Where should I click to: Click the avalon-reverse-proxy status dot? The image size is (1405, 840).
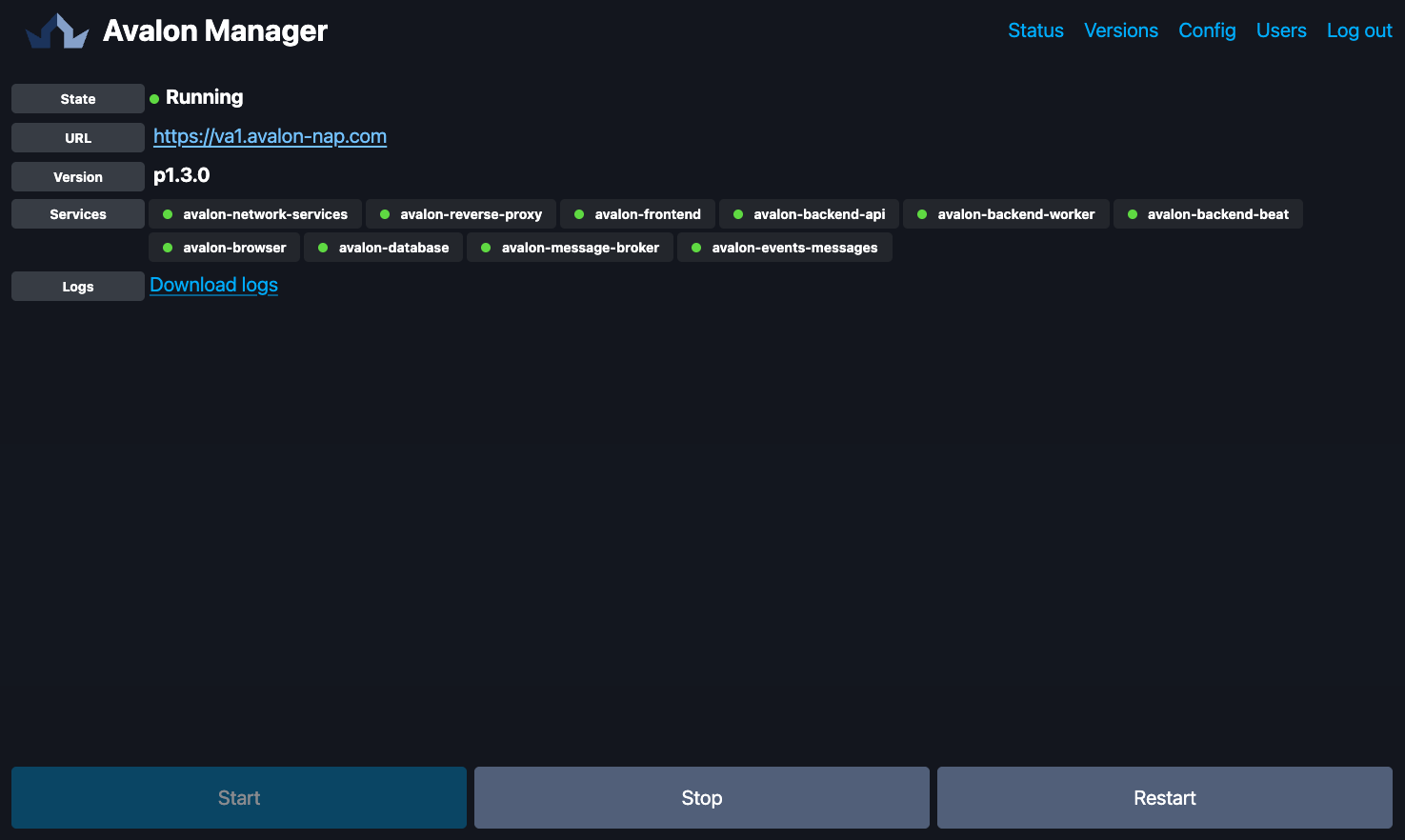point(385,214)
